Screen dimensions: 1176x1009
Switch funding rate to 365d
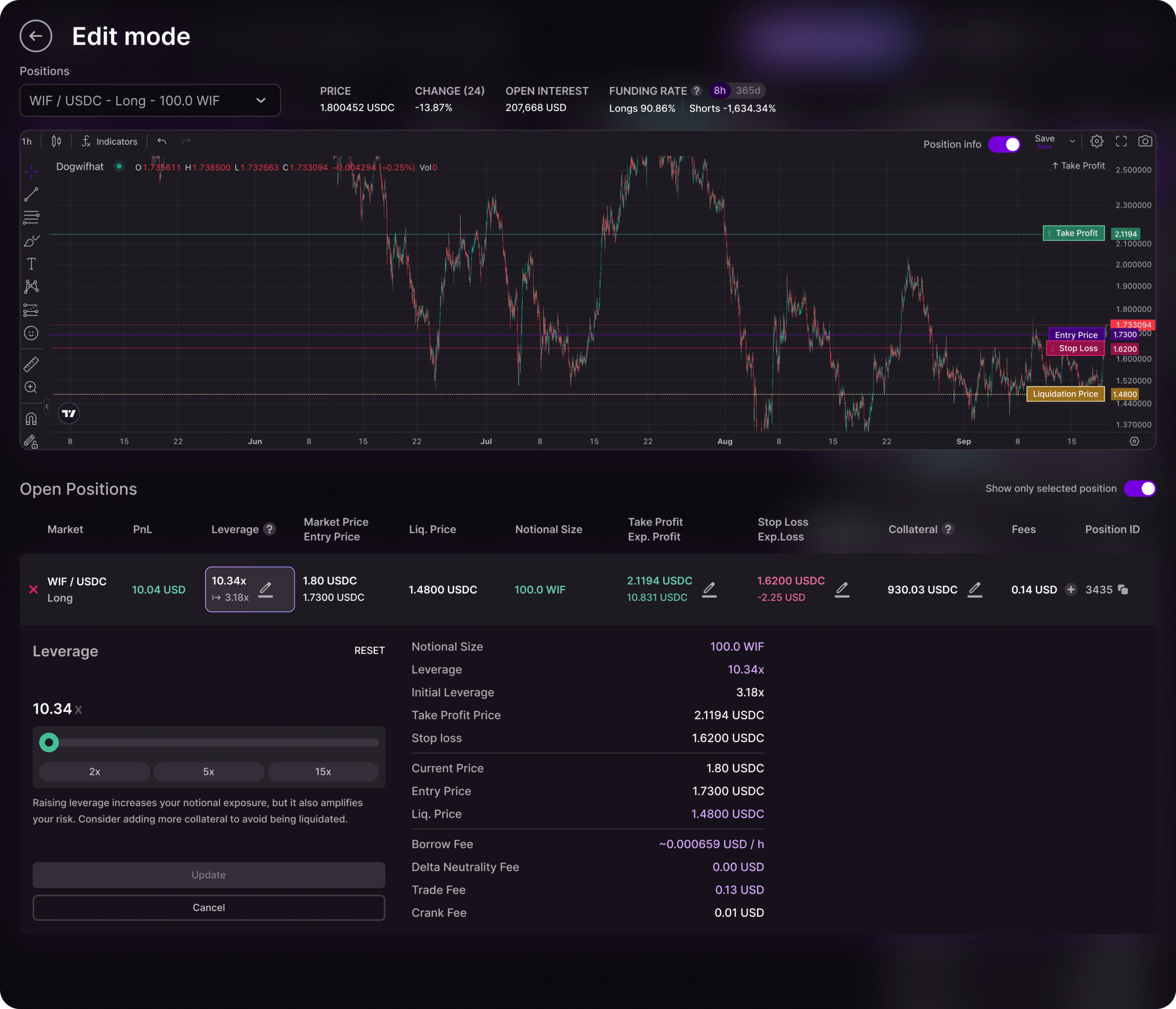[747, 91]
